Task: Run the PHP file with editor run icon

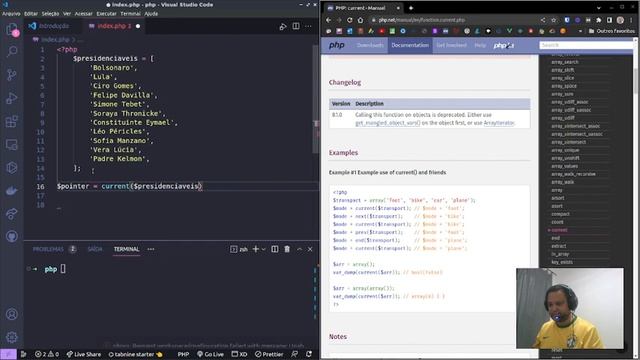Action: (283, 27)
